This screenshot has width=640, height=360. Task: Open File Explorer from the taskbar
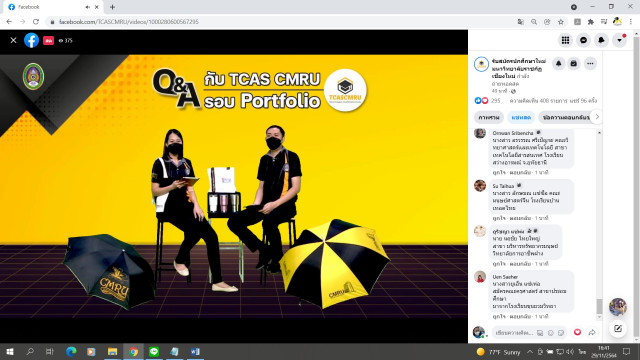click(112, 351)
